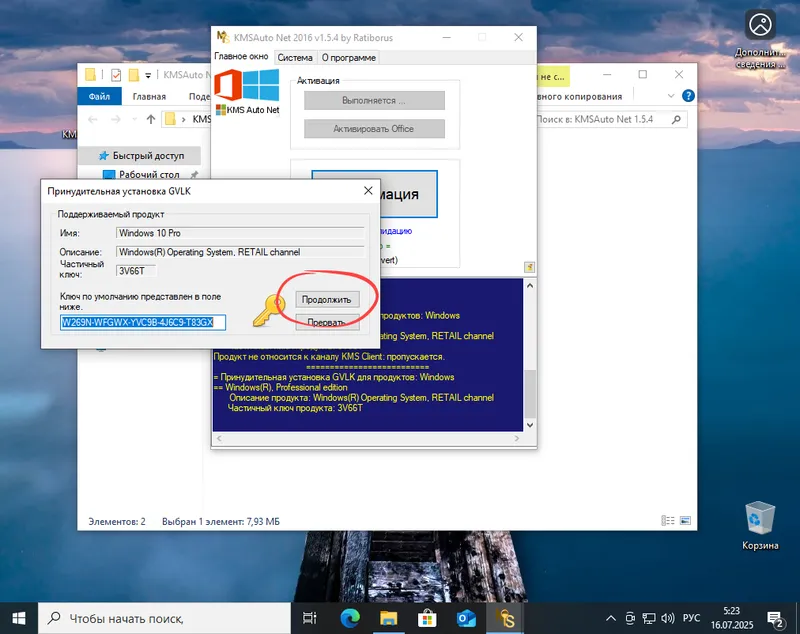The height and width of the screenshot is (634, 800).
Task: Switch keyboard language via РУС indicator
Action: [692, 617]
